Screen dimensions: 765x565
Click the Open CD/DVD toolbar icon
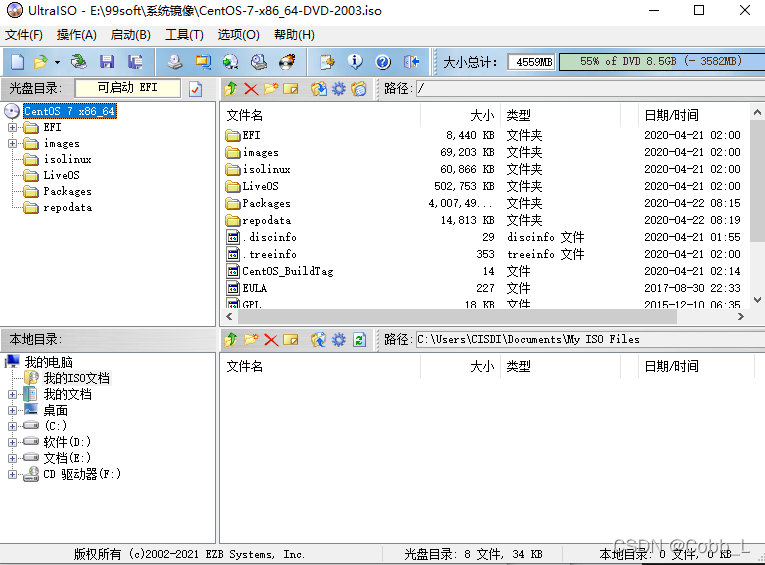(x=78, y=62)
